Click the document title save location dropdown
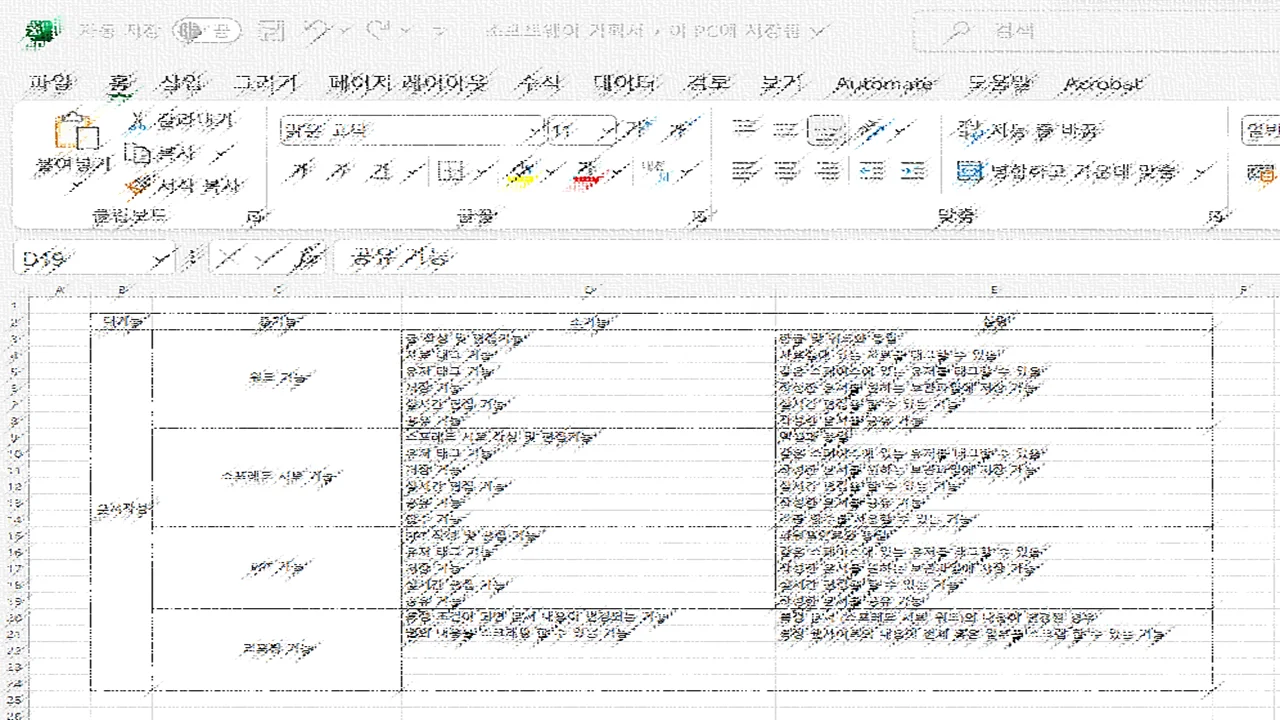Viewport: 1280px width, 720px height. 818,31
